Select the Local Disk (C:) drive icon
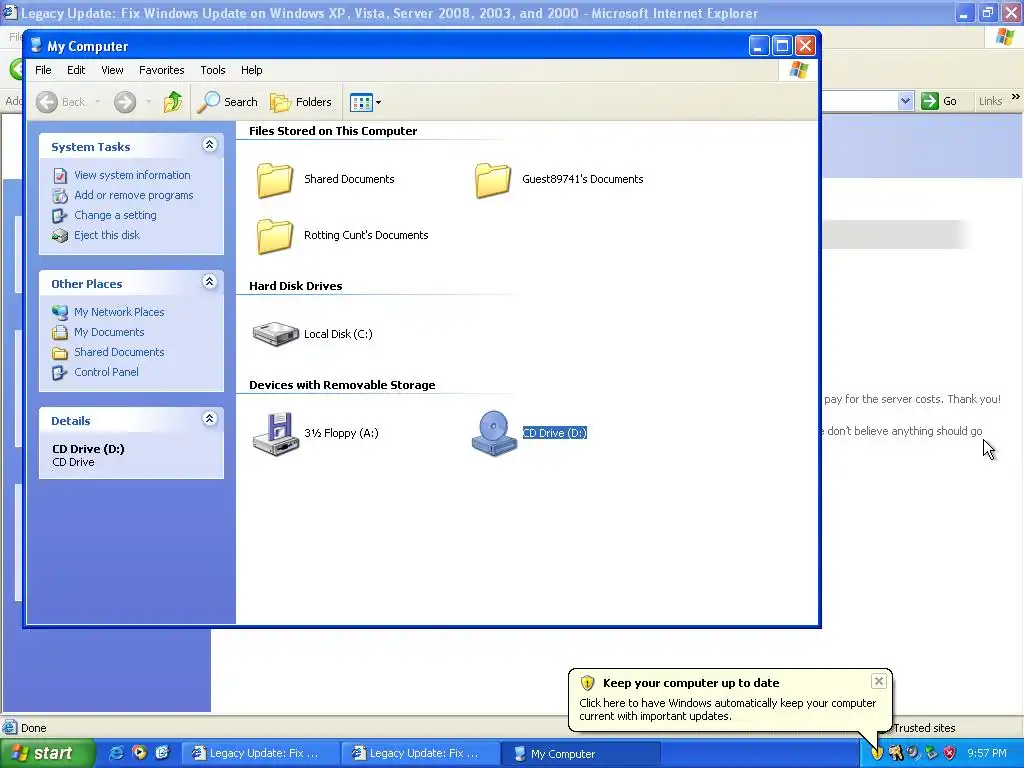The height and width of the screenshot is (768, 1024). point(275,334)
